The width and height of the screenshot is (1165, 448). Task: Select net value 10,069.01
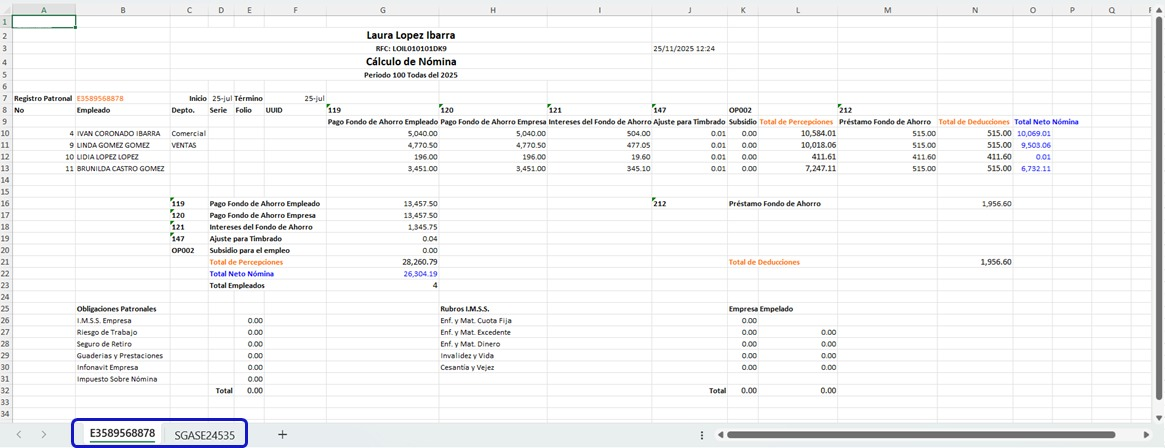click(x=1033, y=133)
